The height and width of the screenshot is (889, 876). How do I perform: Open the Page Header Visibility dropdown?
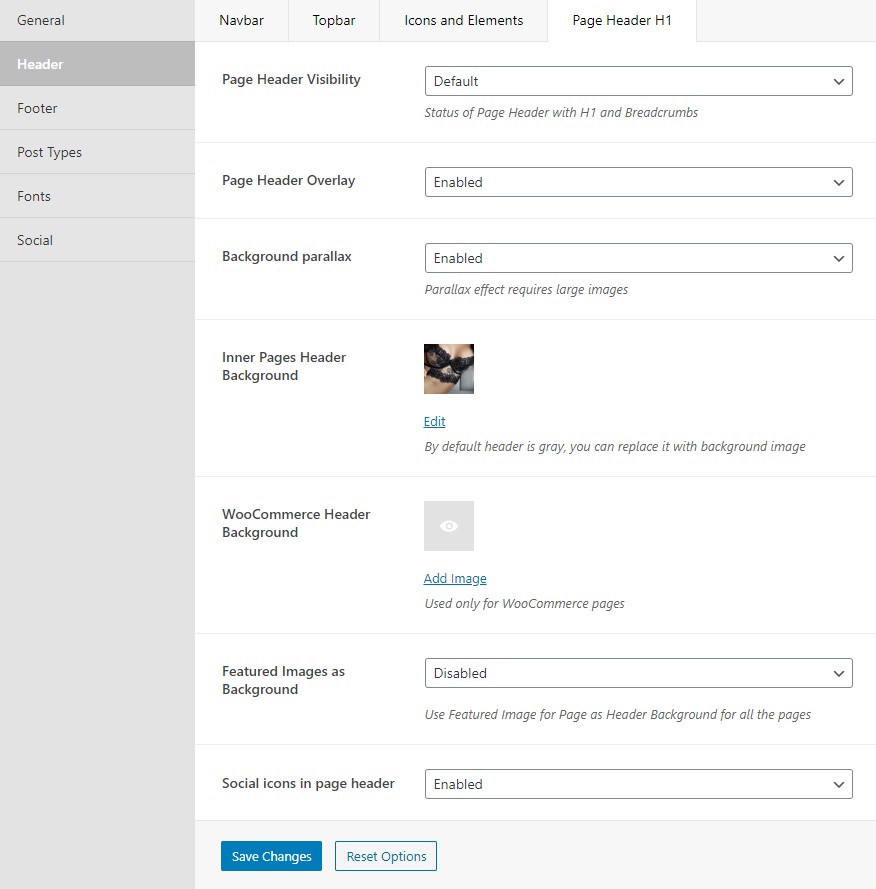(x=638, y=81)
